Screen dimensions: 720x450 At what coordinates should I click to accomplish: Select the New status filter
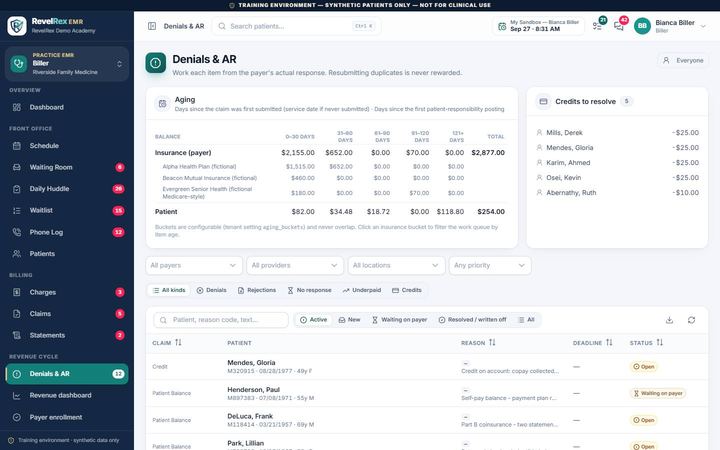point(349,320)
